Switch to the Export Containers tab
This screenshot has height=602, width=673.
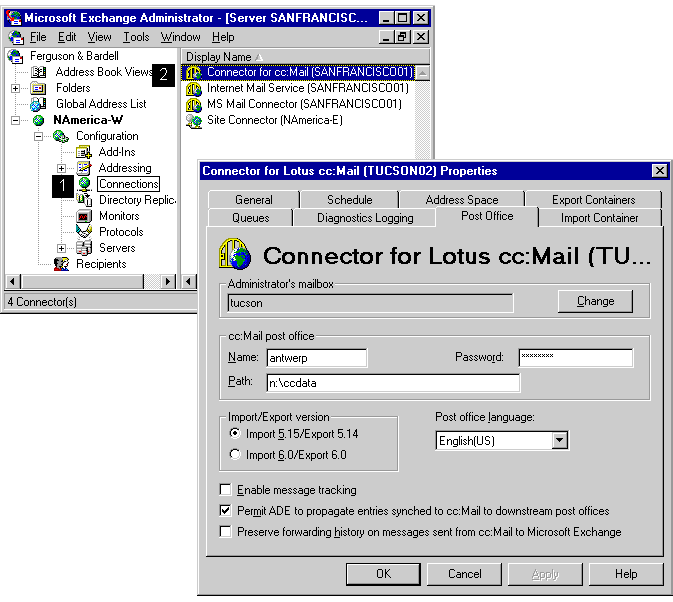pyautogui.click(x=594, y=200)
